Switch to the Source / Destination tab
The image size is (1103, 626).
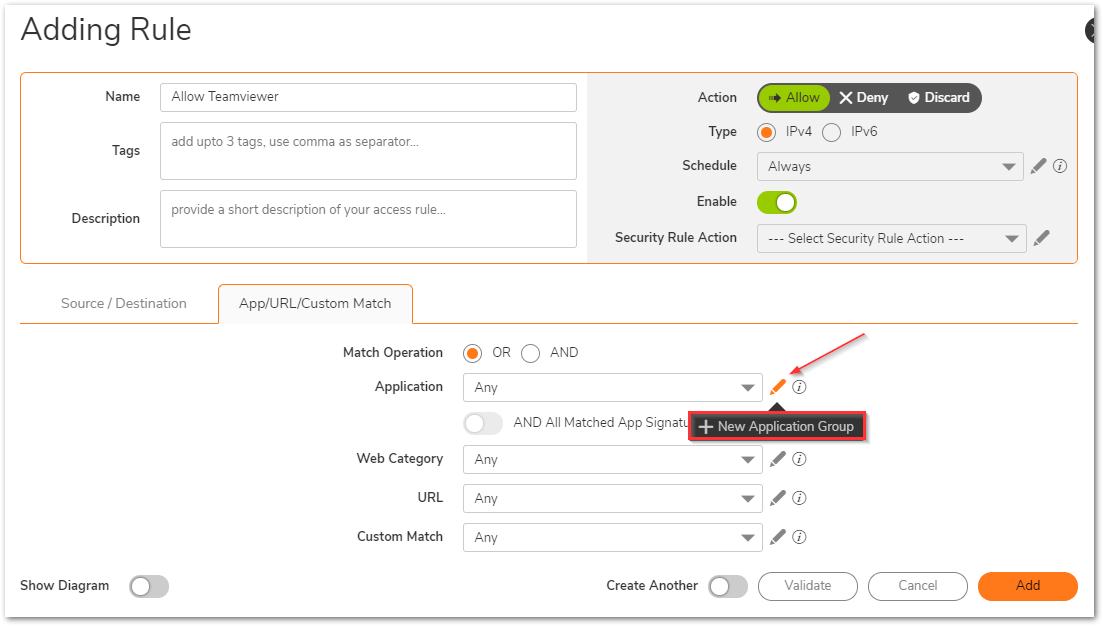pyautogui.click(x=124, y=304)
